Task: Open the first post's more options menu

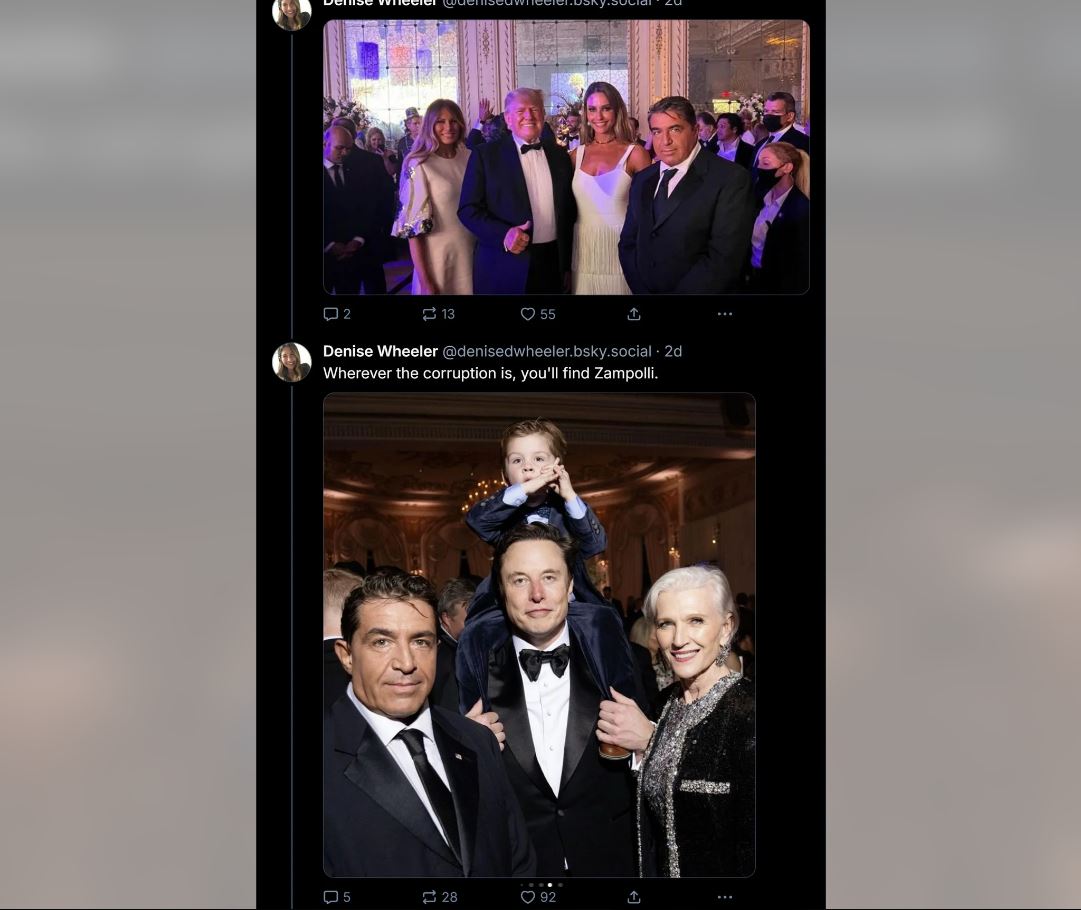Action: coord(725,314)
